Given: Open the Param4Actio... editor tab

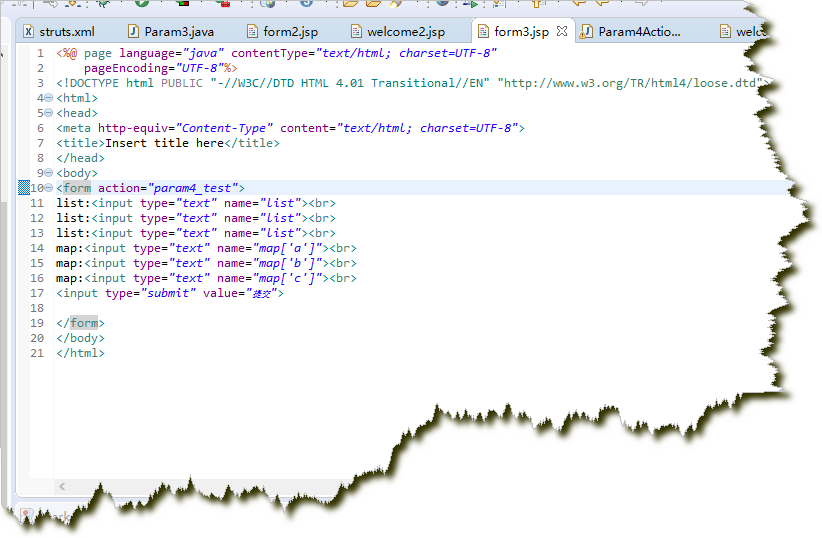Looking at the screenshot, I should (631, 31).
